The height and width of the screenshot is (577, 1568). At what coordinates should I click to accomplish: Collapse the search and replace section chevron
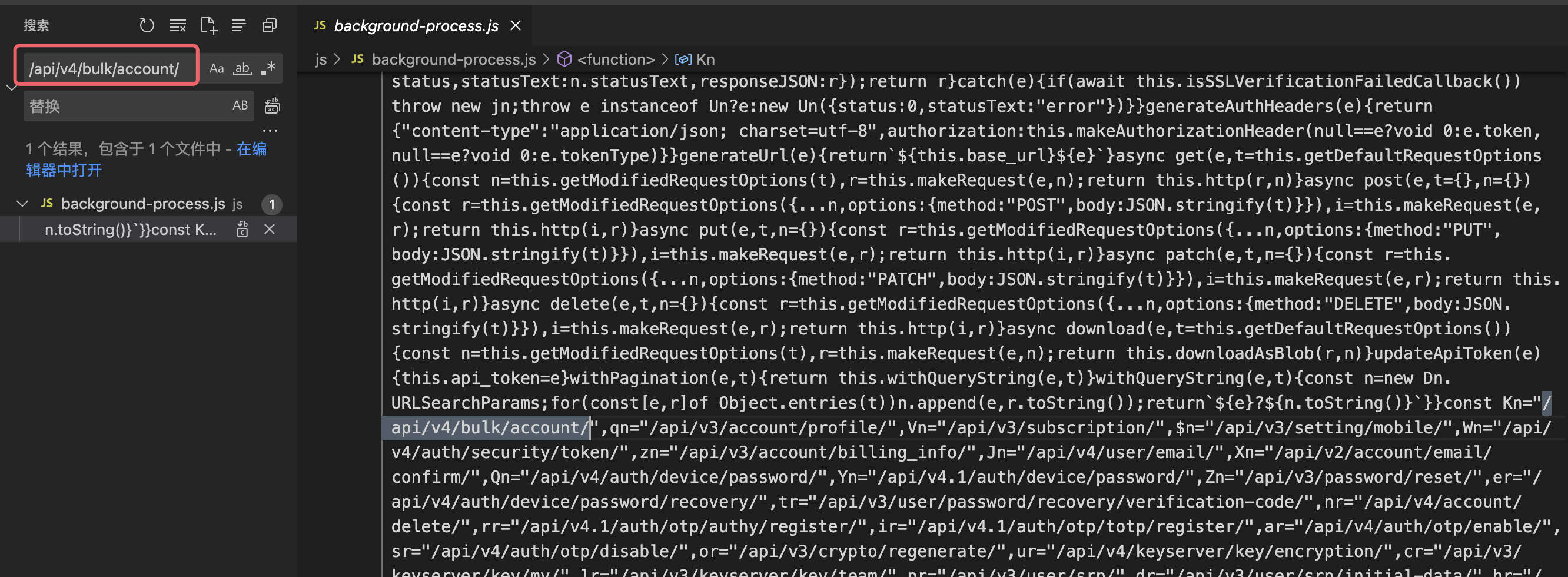[x=11, y=87]
